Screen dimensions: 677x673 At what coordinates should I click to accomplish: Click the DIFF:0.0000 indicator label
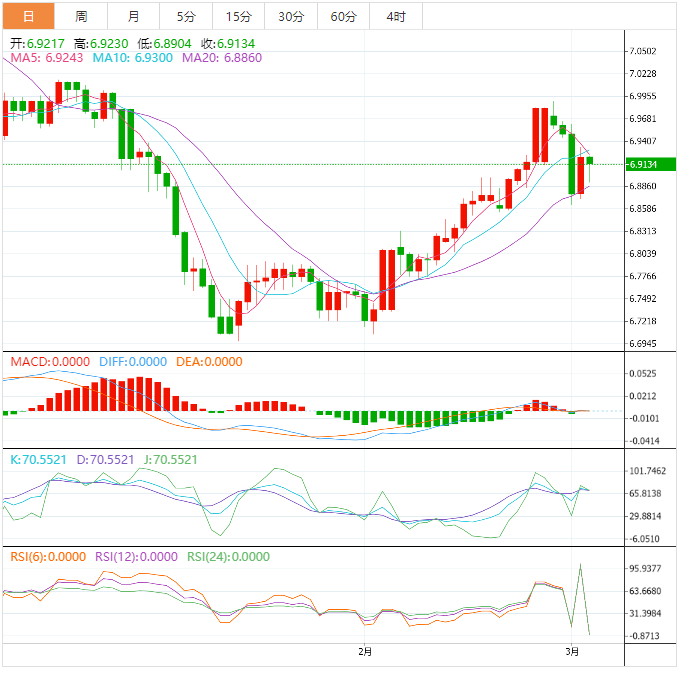click(133, 362)
